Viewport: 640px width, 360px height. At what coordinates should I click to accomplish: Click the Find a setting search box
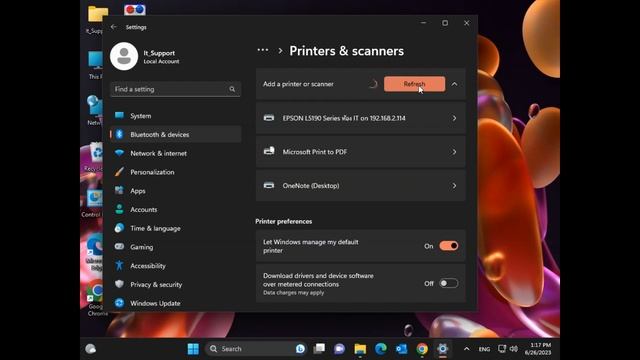[x=176, y=89]
